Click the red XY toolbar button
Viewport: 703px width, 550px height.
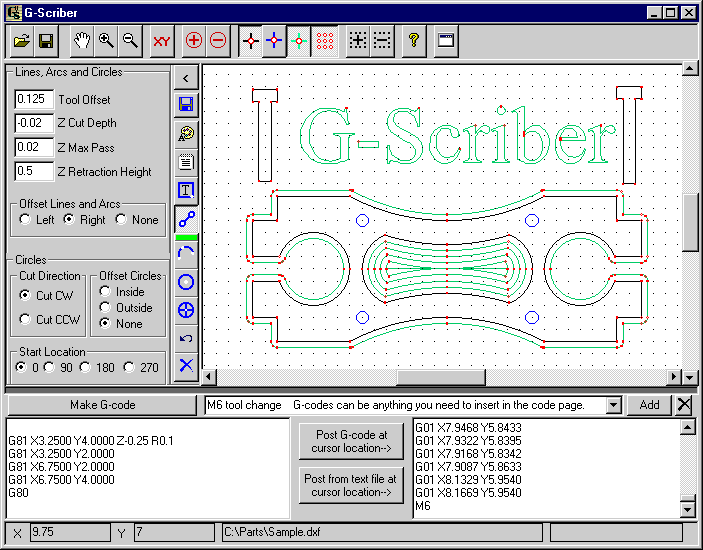coord(161,41)
